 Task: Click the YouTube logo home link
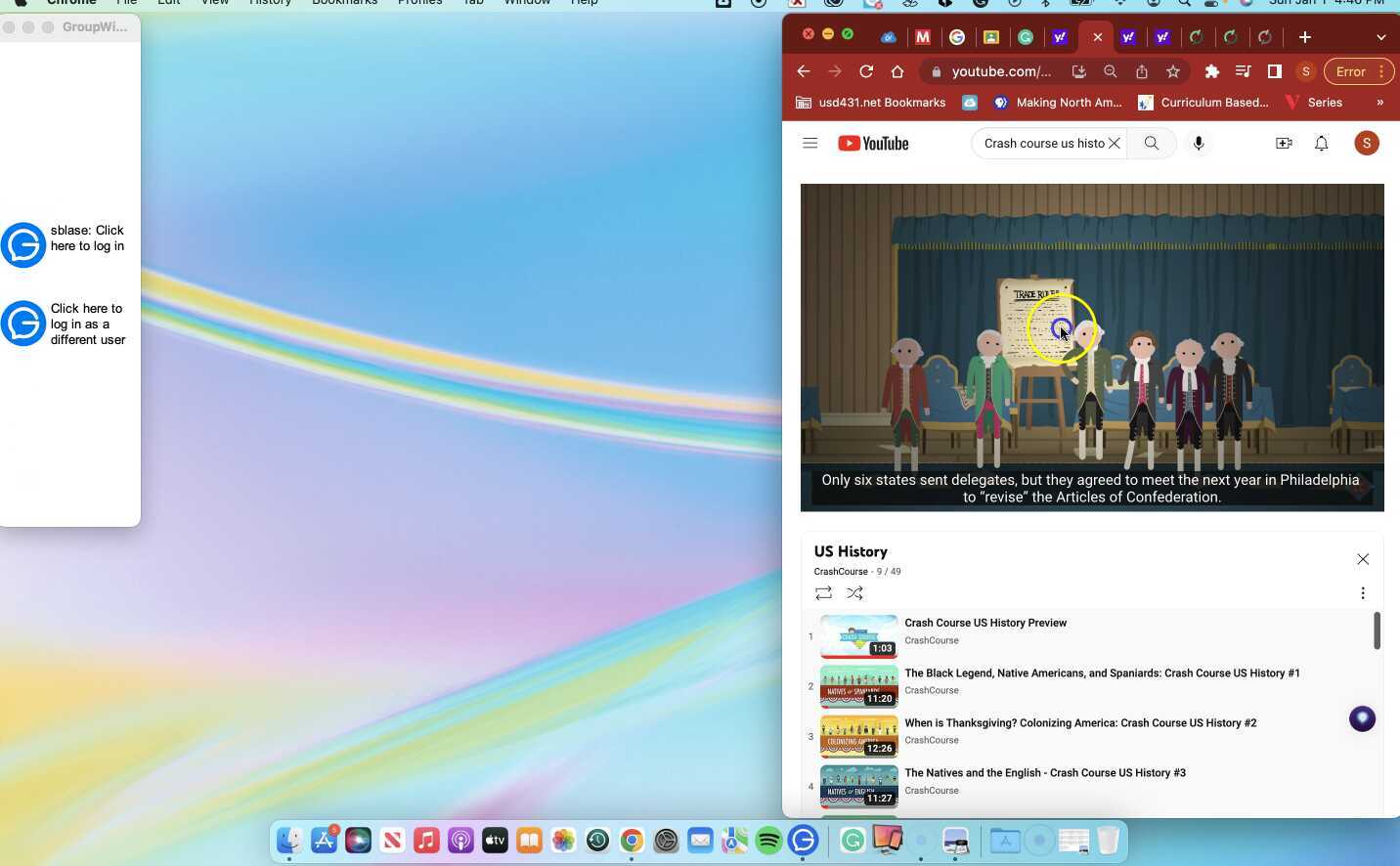pyautogui.click(x=873, y=144)
